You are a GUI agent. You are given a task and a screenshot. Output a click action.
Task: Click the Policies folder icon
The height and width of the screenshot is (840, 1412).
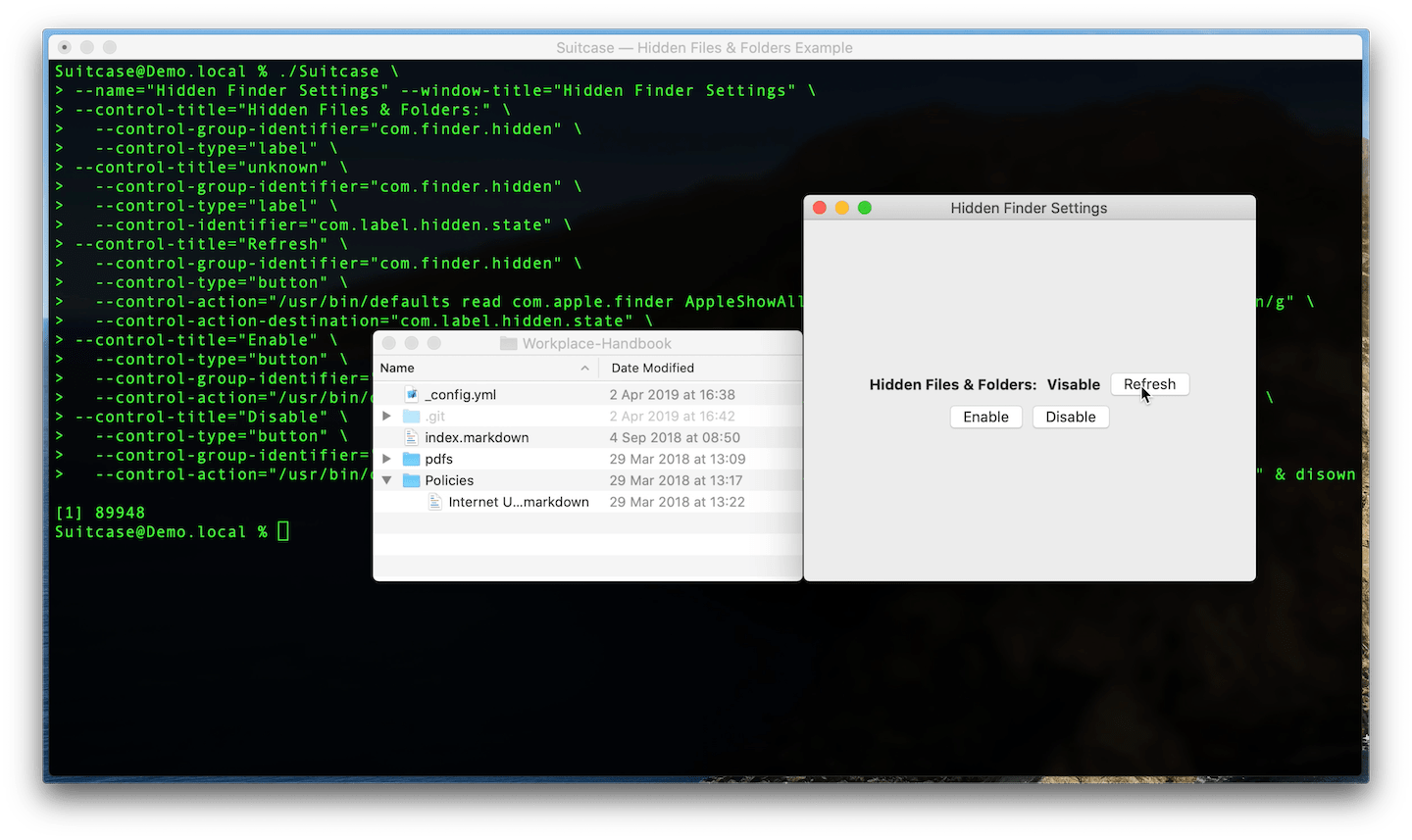[412, 480]
